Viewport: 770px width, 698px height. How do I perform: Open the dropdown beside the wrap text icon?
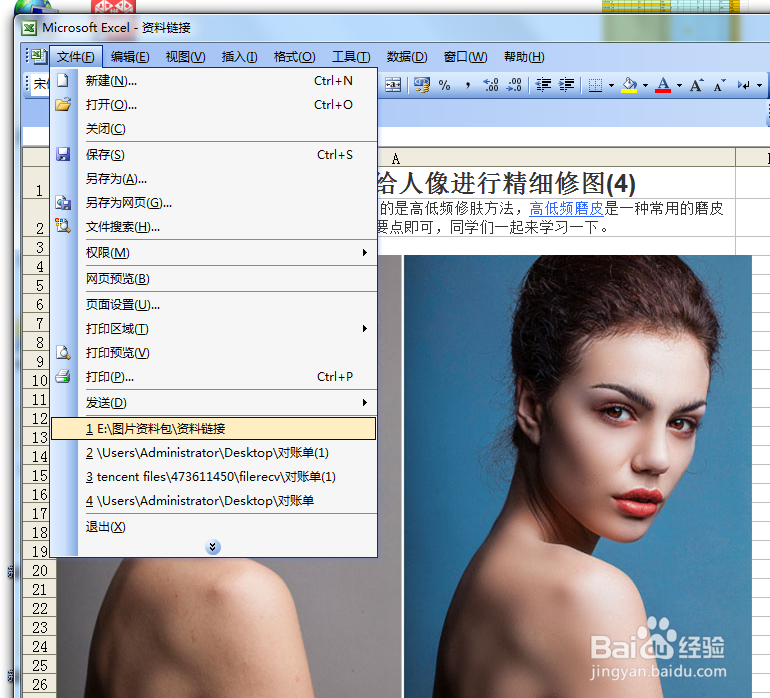[x=759, y=85]
